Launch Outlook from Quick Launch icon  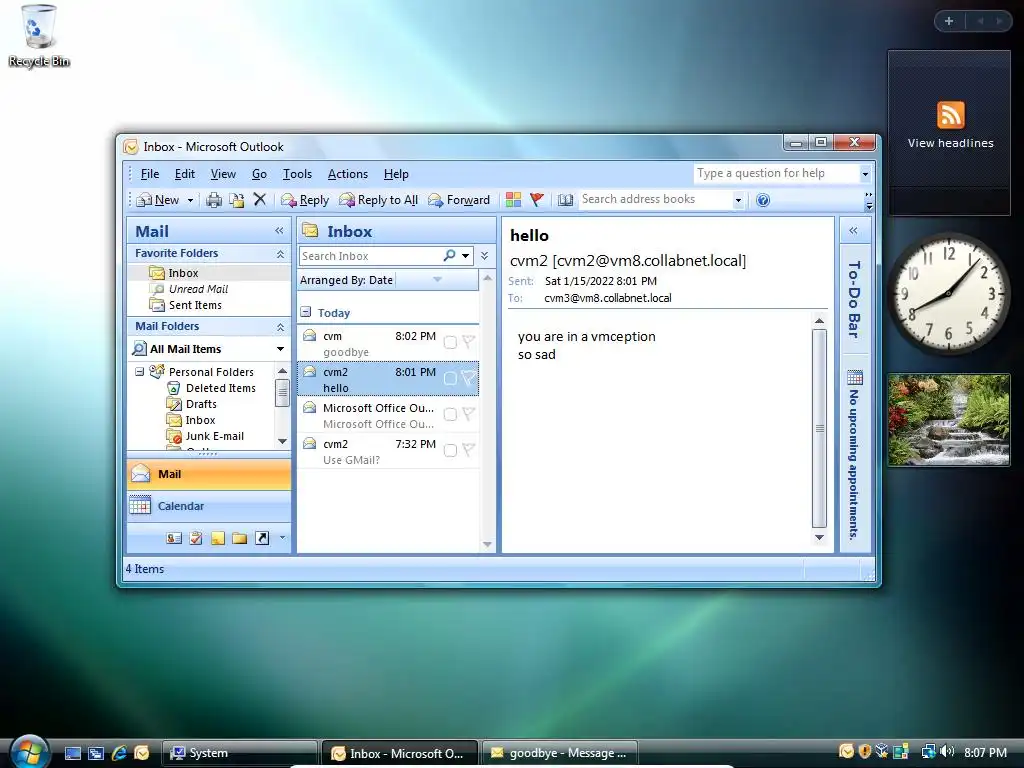pyautogui.click(x=142, y=753)
